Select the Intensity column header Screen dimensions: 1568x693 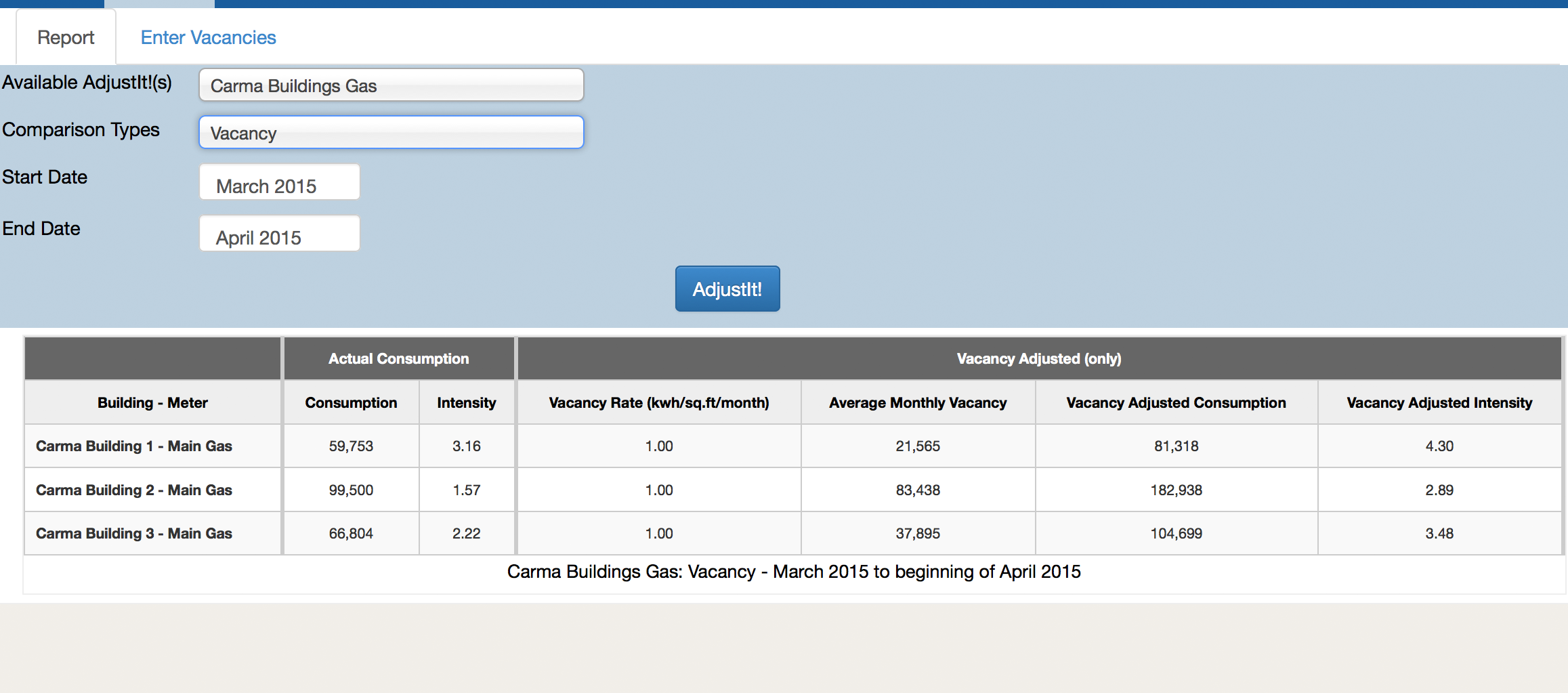pyautogui.click(x=467, y=402)
